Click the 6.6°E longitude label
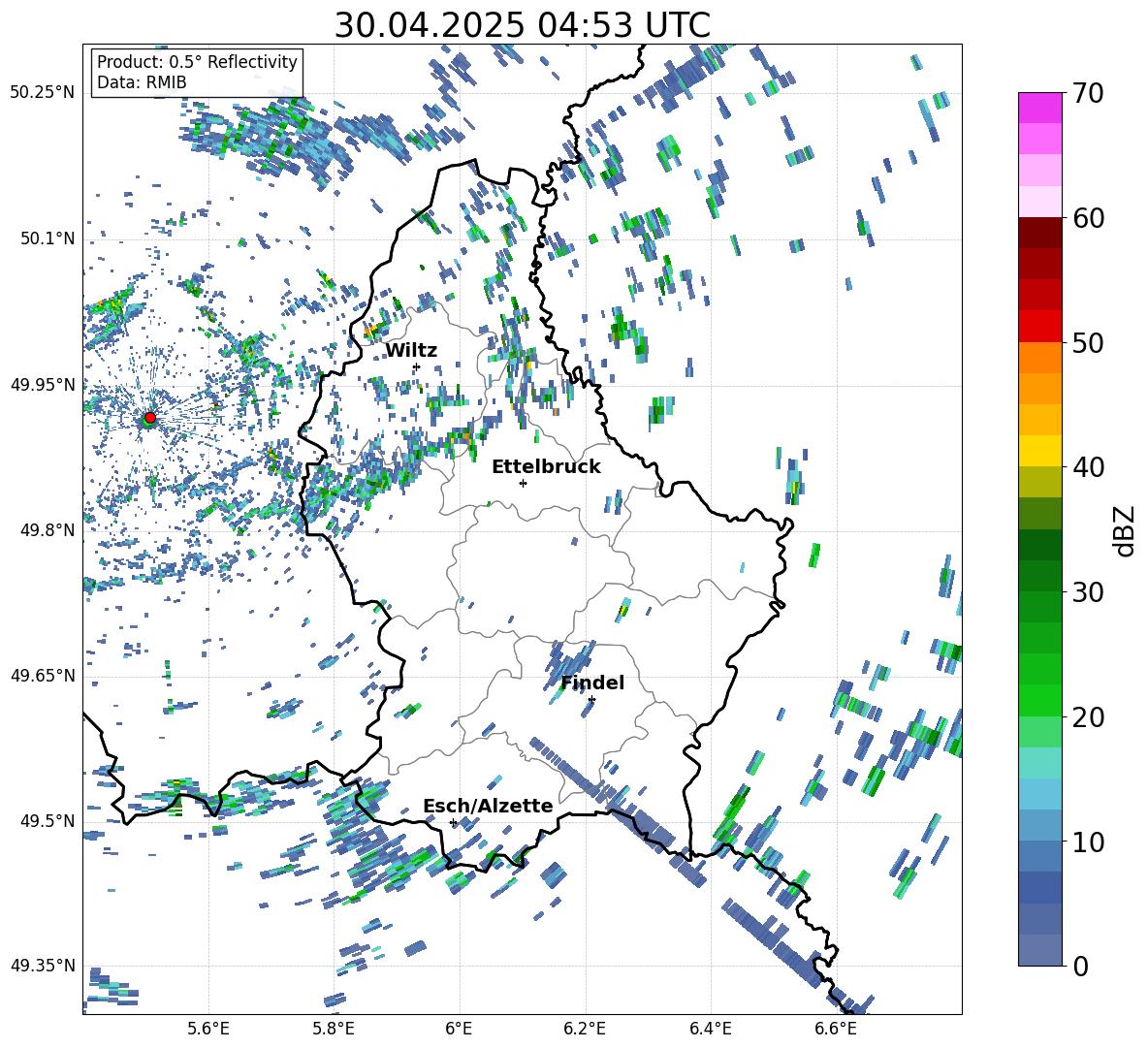 click(836, 1029)
